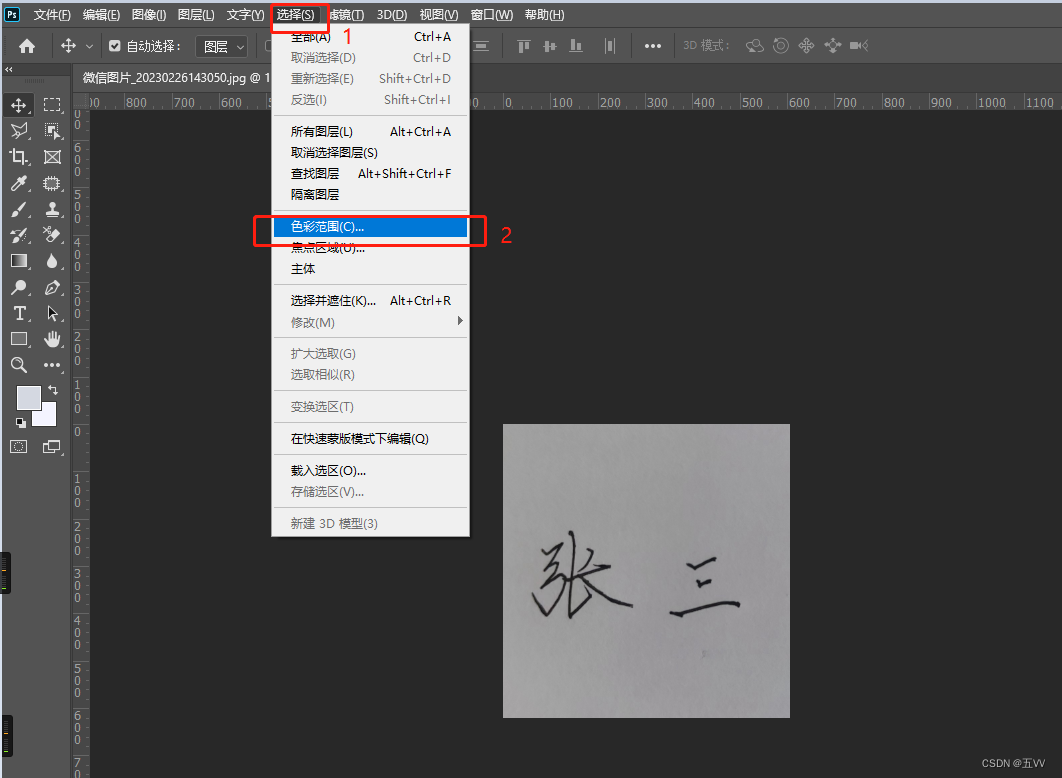Image resolution: width=1062 pixels, height=778 pixels.
Task: Change the screen mode icon
Action: coord(52,446)
